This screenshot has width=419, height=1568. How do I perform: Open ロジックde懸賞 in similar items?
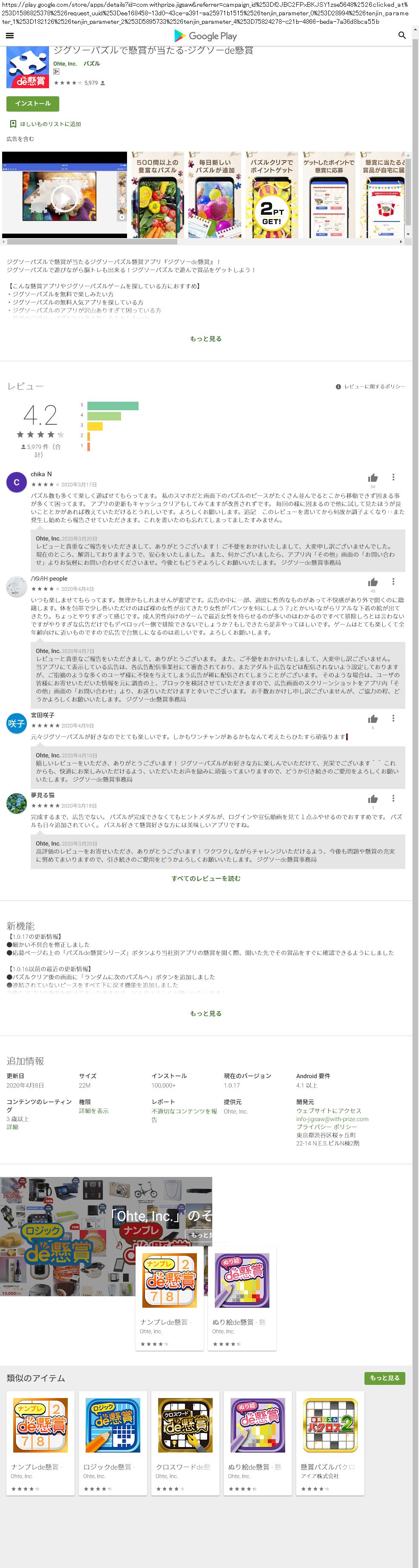113,1443
